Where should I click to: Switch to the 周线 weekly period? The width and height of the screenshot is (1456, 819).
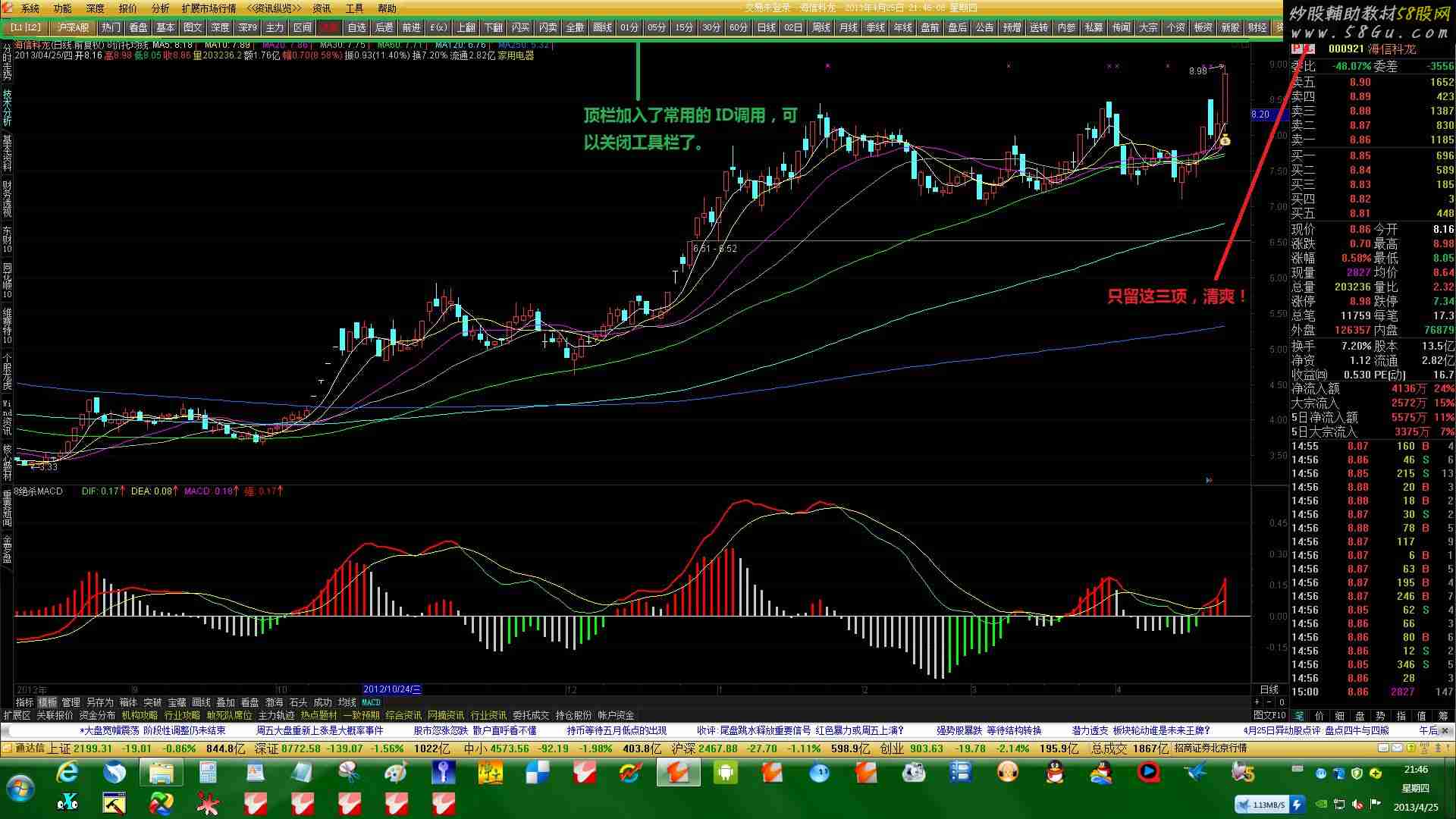coord(821,27)
